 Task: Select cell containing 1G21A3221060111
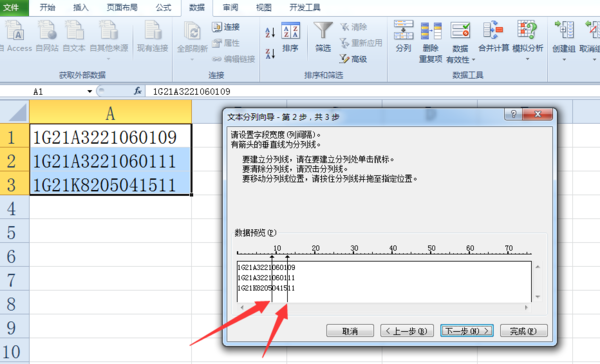point(110,160)
